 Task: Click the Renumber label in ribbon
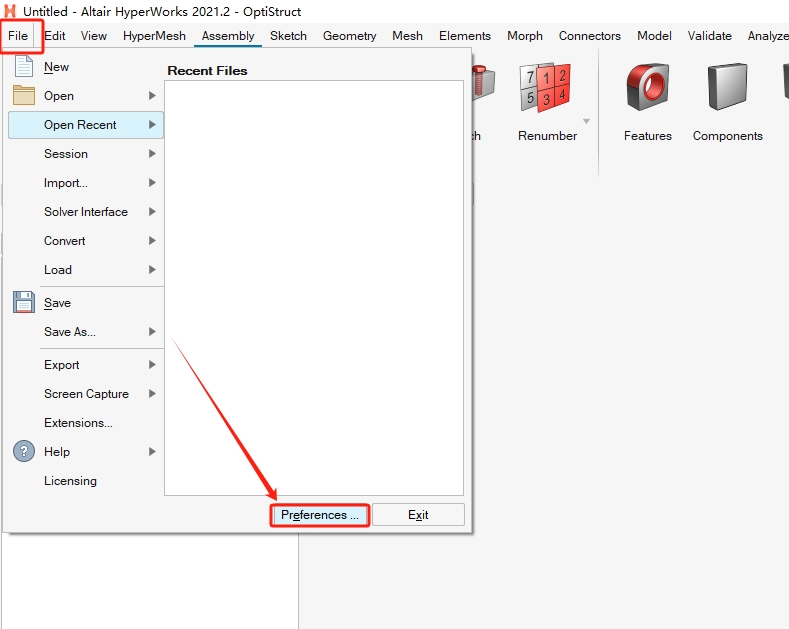(547, 136)
